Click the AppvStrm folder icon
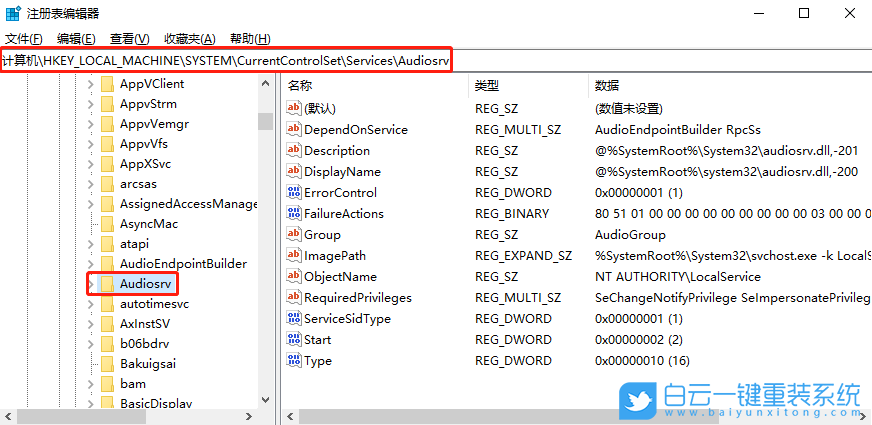The height and width of the screenshot is (425, 872). pyautogui.click(x=107, y=104)
